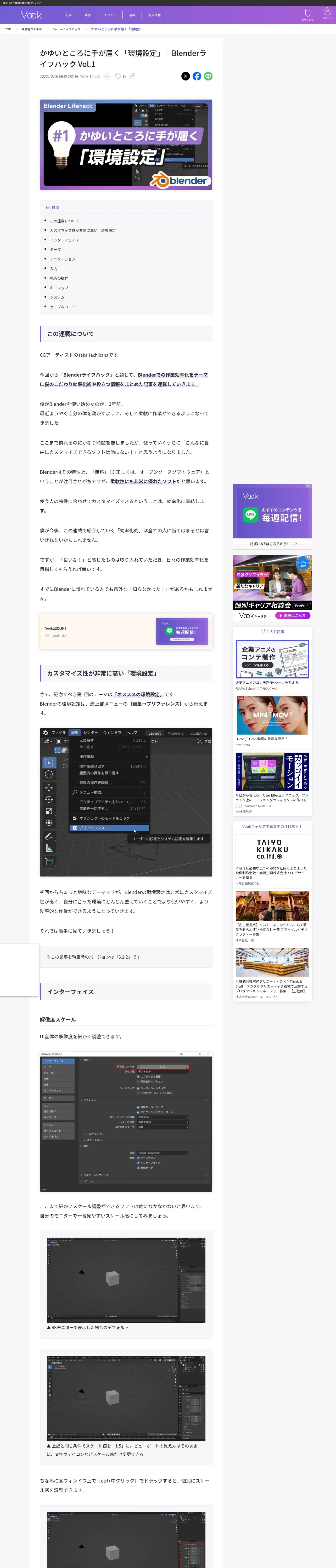
Task: Click the crown icon beside 人気記事
Action: coord(264,632)
